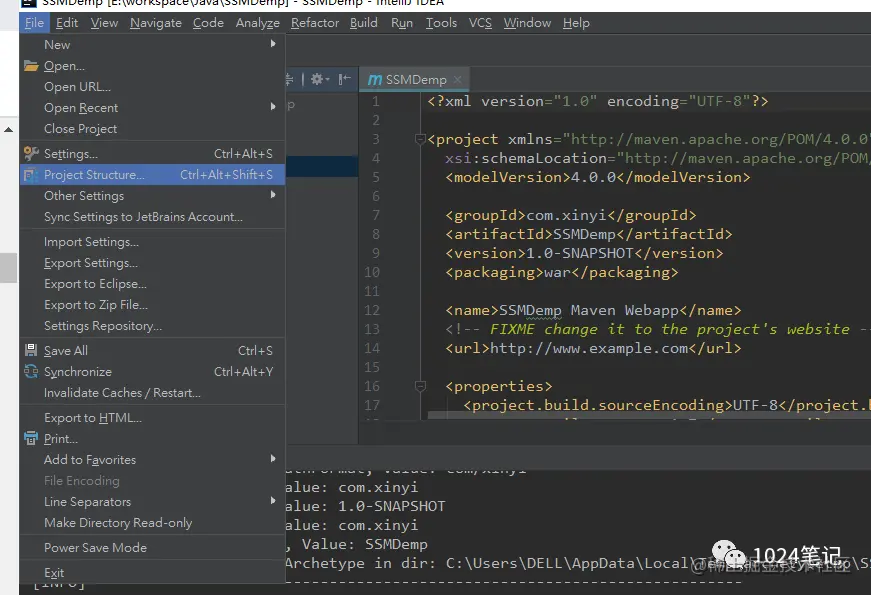Viewport: 871px width, 595px height.
Task: Expand the Open Recent submenu
Action: click(152, 108)
